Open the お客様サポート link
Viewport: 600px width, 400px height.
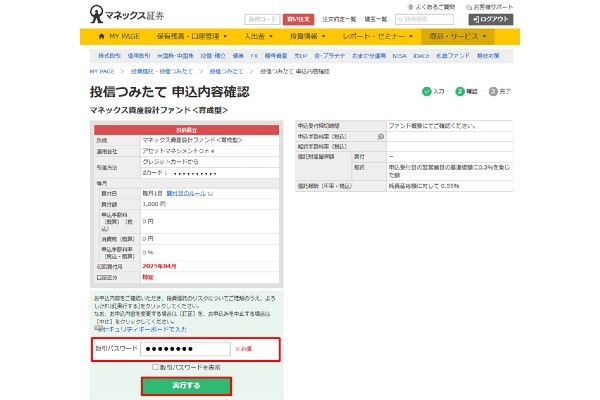point(493,7)
